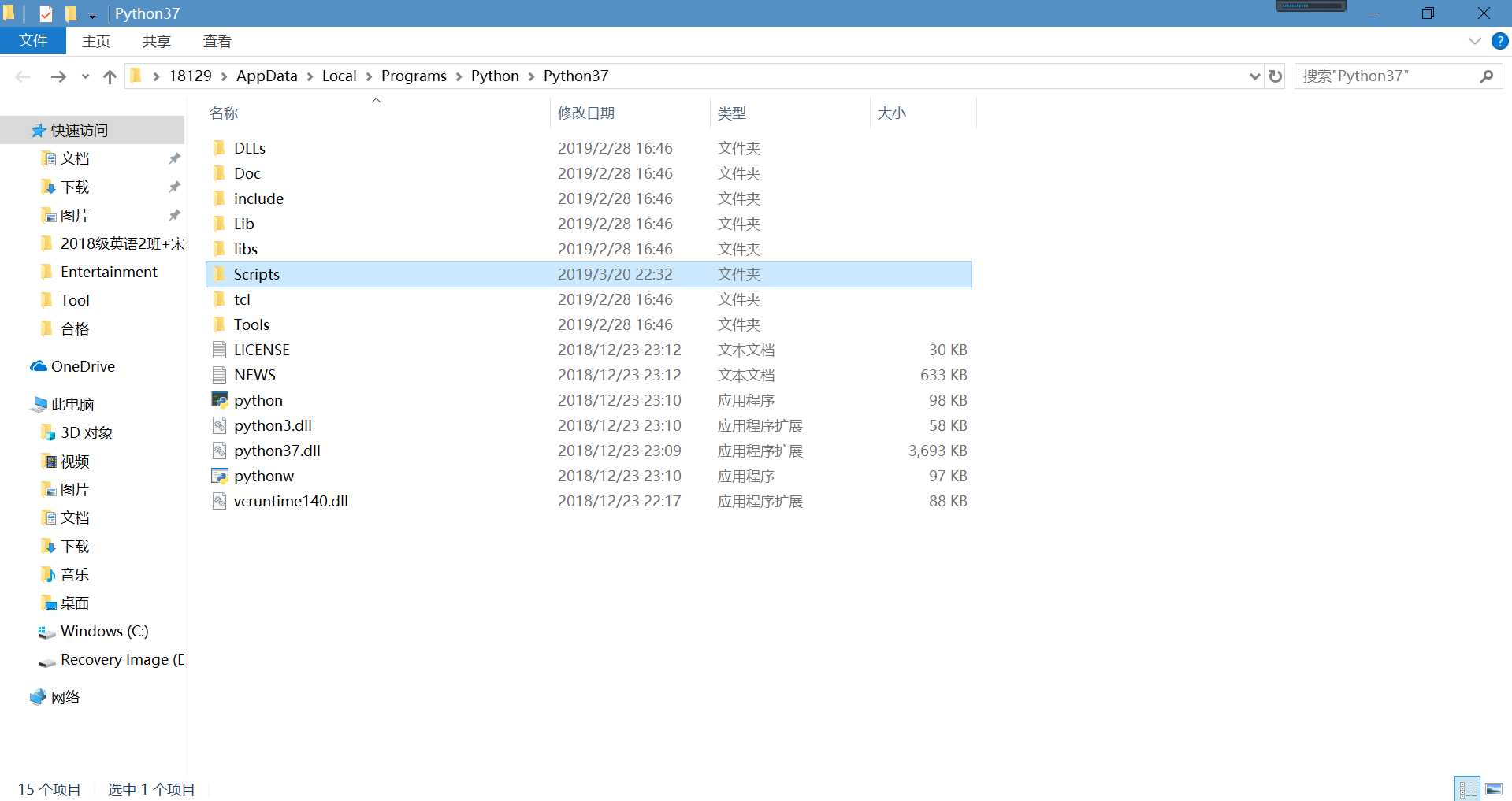Image resolution: width=1512 pixels, height=801 pixels.
Task: Select the libs folder icon
Action: click(x=220, y=249)
